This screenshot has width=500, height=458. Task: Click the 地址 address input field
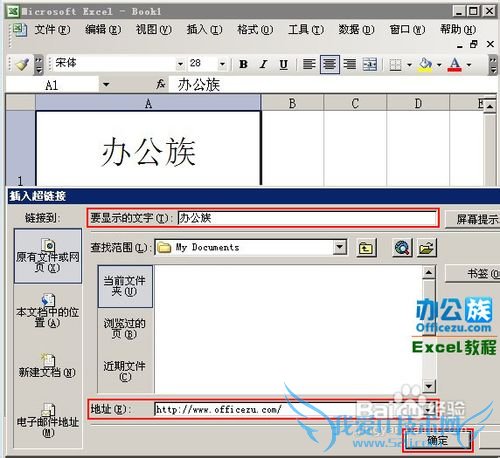289,409
